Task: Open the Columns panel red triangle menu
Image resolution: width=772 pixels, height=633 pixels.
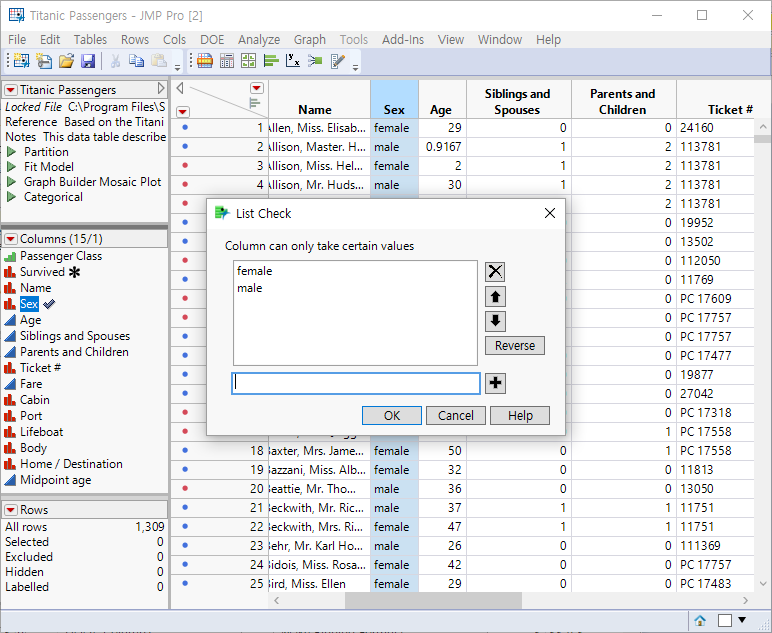Action: pyautogui.click(x=11, y=239)
